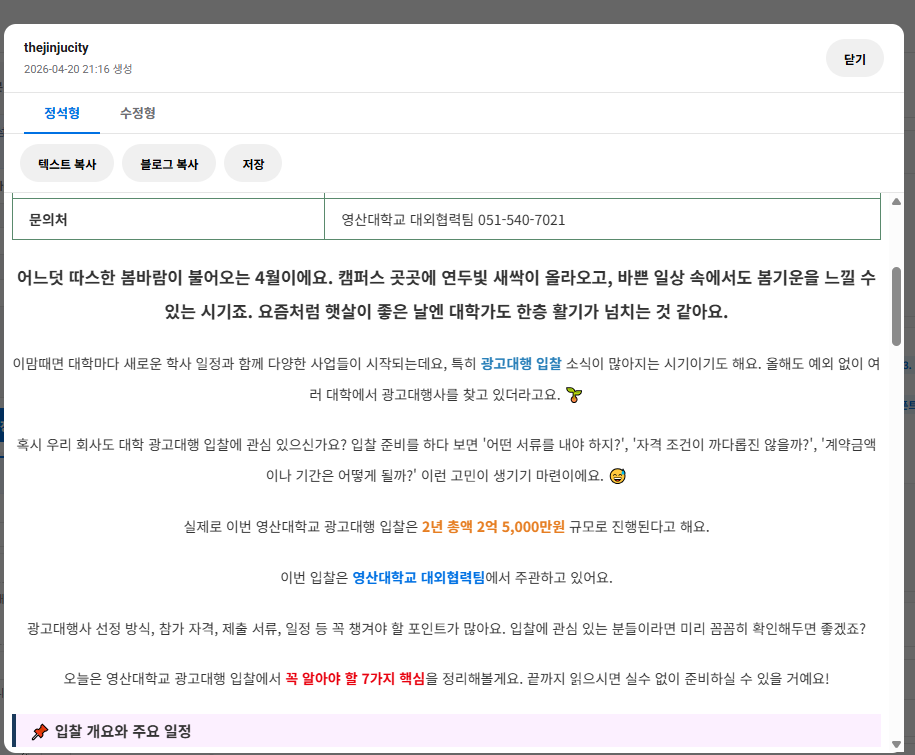Click red 꼭 알아야 할 7가지 핵심 text
Viewport: 915px width, 755px height.
point(355,679)
